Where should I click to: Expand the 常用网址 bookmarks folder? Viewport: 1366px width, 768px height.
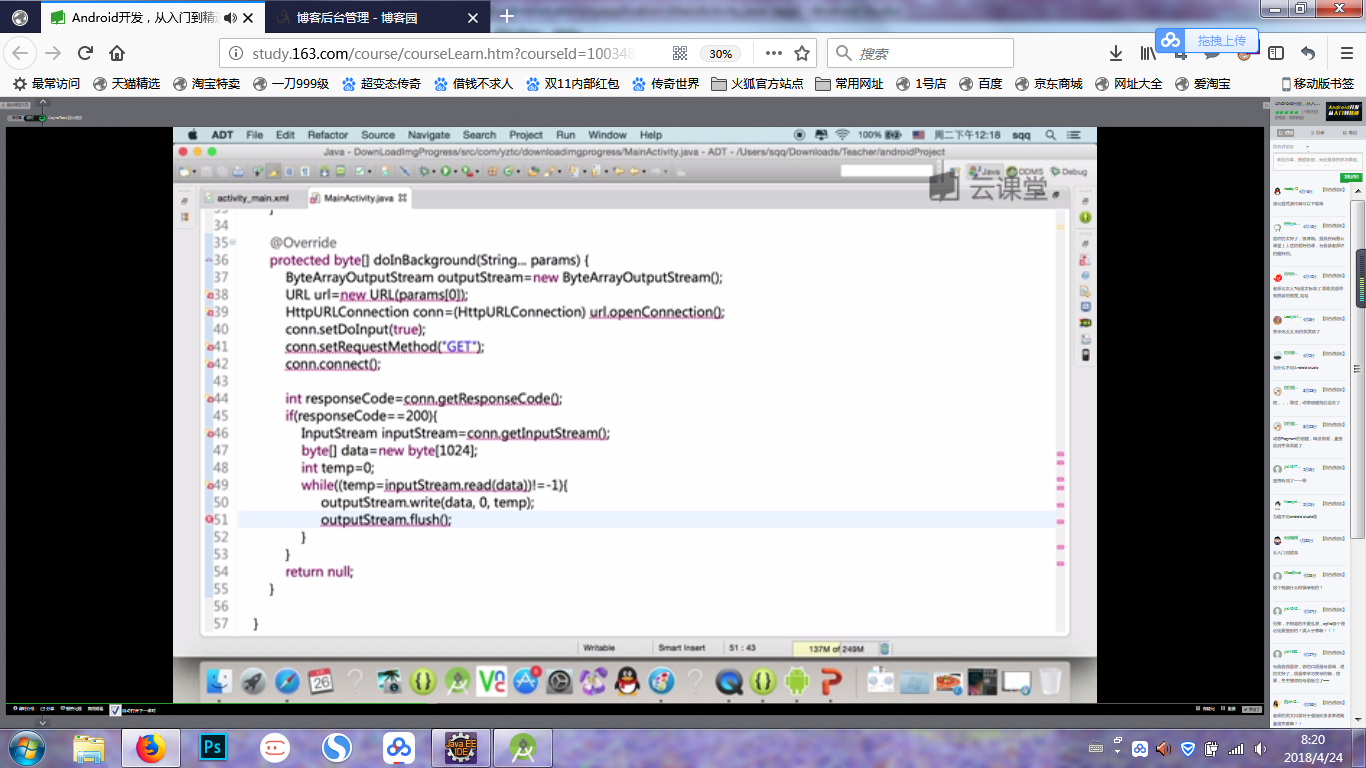click(849, 84)
